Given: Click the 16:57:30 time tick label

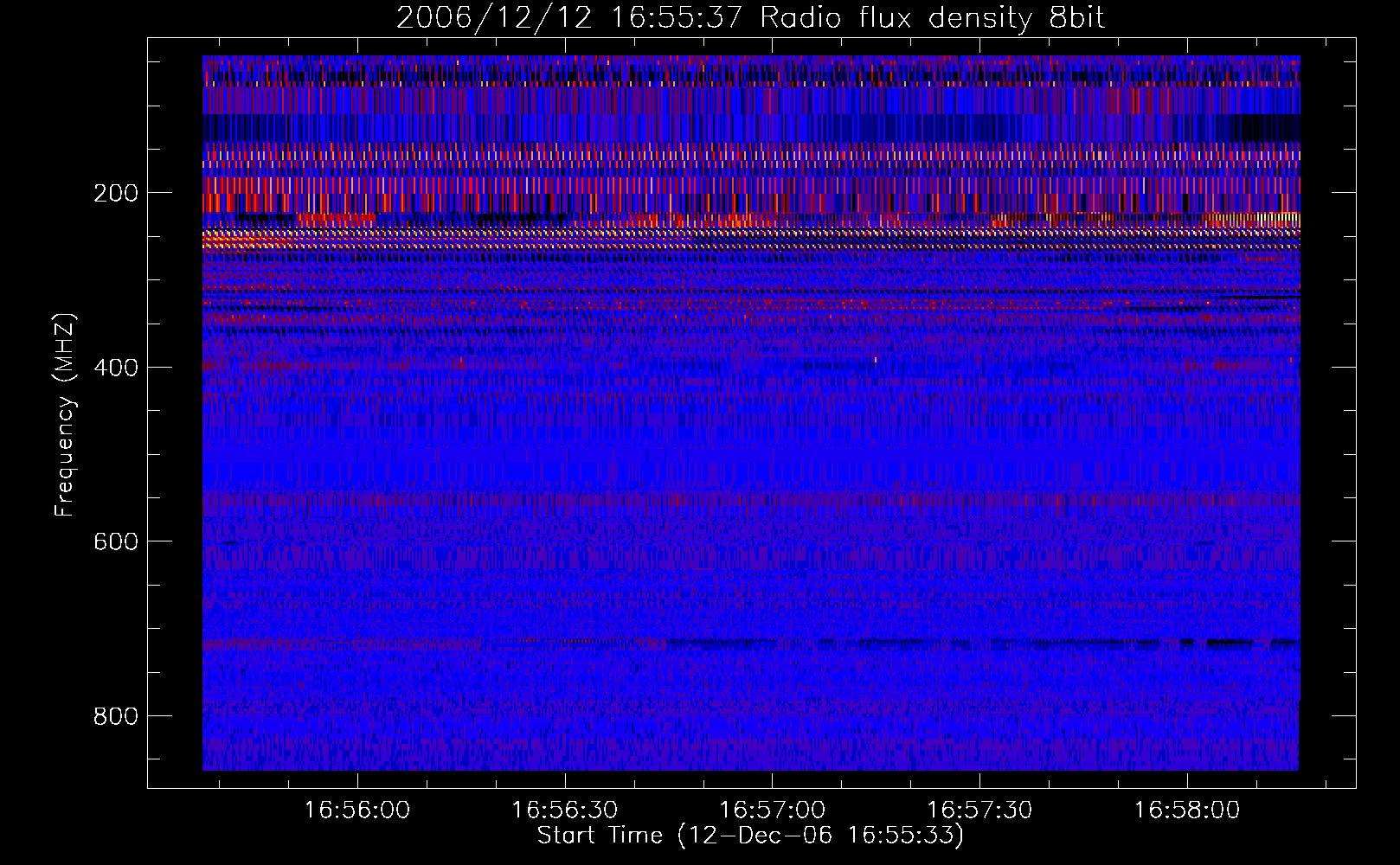Looking at the screenshot, I should click(x=979, y=810).
